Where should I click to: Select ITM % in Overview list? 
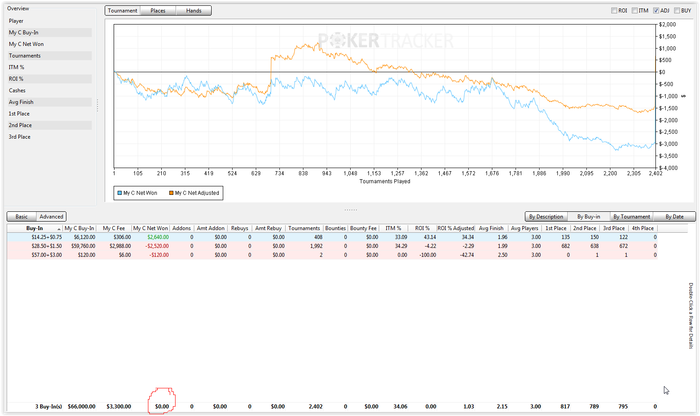pyautogui.click(x=50, y=67)
